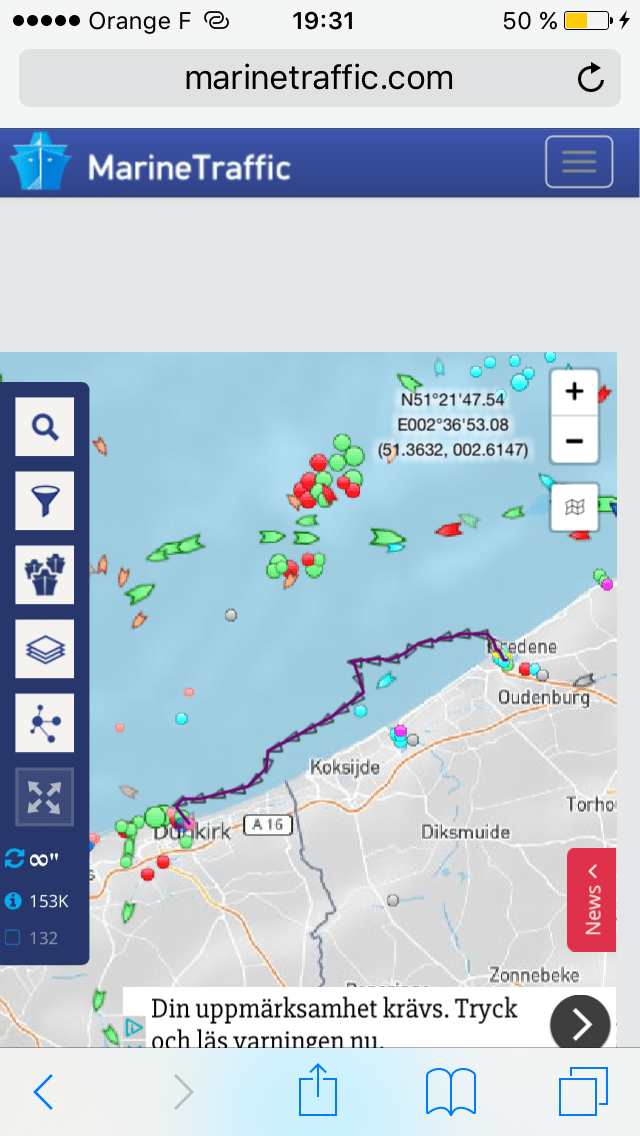Open the My Fleets ships icon

pyautogui.click(x=45, y=575)
